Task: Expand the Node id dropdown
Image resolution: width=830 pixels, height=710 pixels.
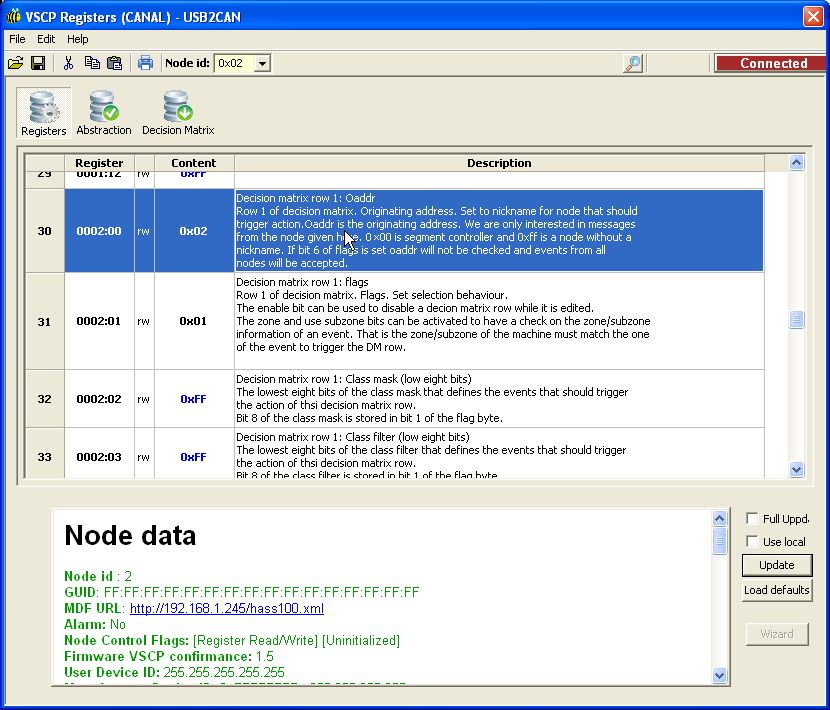Action: pyautogui.click(x=262, y=63)
